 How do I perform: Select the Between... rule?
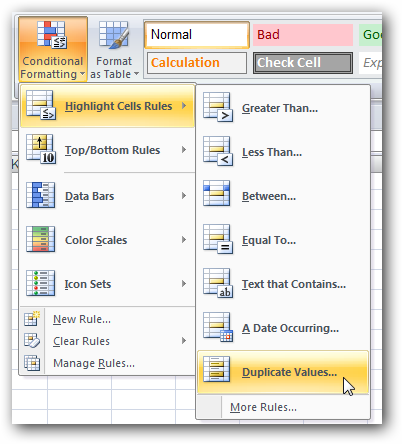283,196
